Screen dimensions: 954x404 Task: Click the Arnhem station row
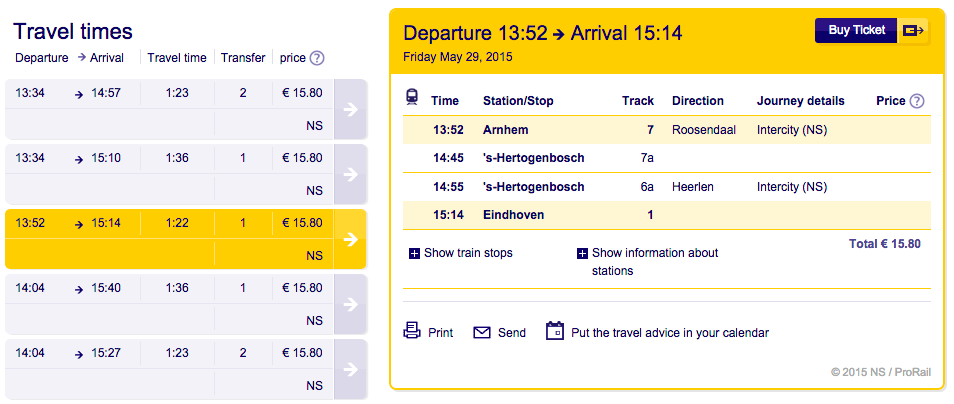[667, 130]
